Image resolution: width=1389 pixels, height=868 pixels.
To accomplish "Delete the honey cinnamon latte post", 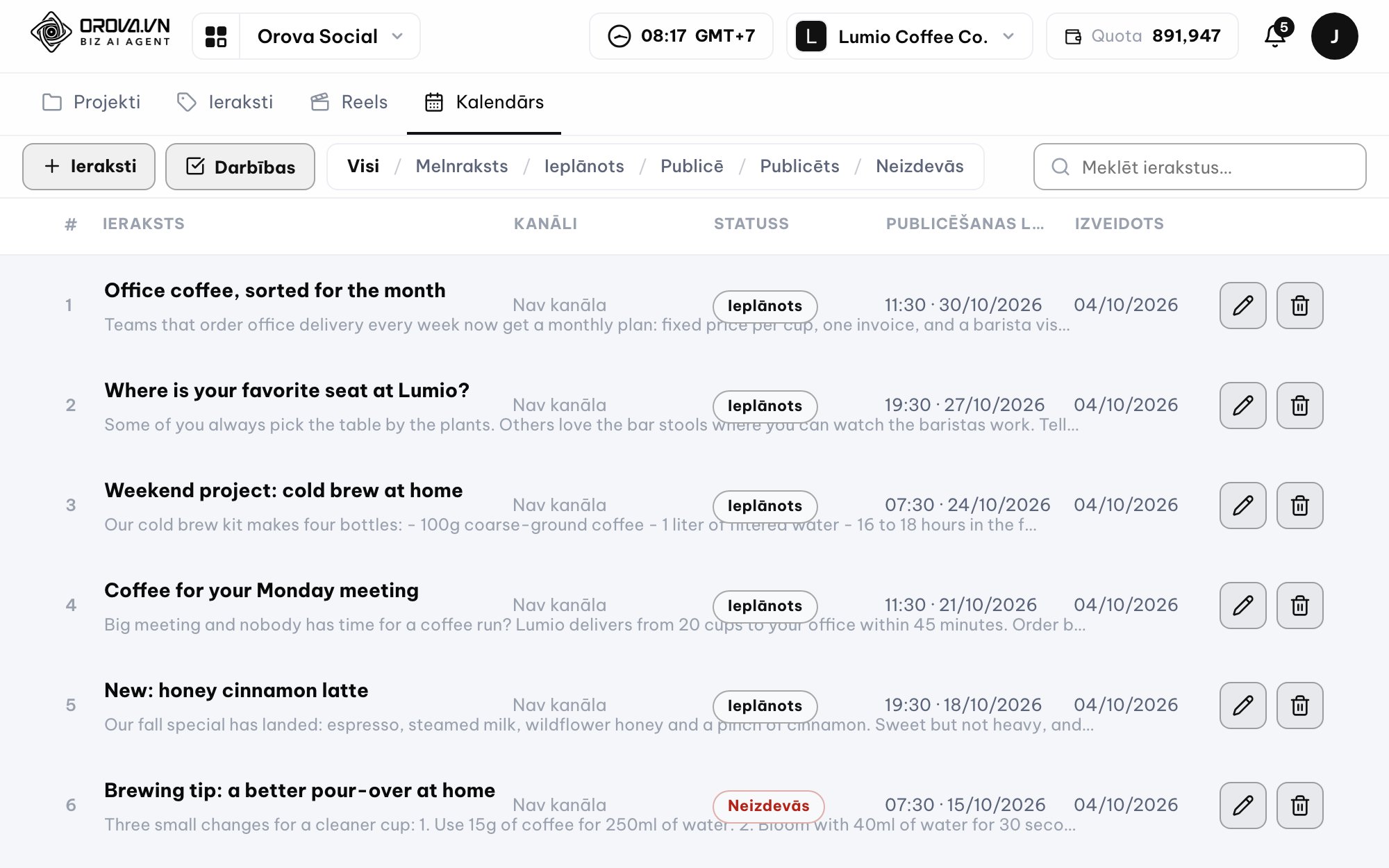I will click(1299, 706).
